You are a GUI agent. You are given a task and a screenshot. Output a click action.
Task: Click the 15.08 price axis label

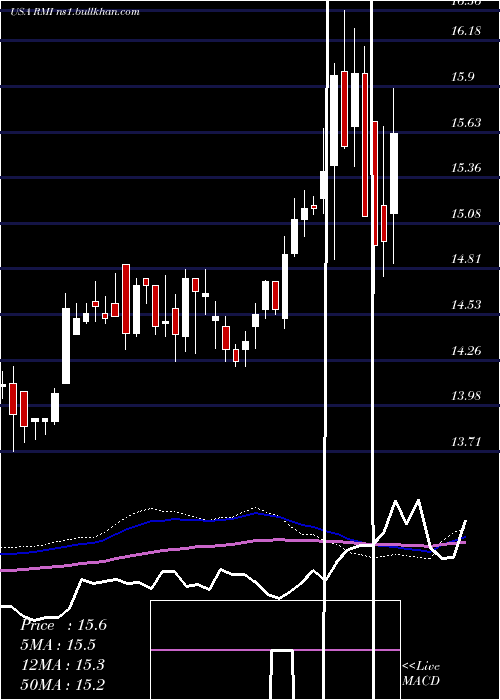pyautogui.click(x=466, y=213)
